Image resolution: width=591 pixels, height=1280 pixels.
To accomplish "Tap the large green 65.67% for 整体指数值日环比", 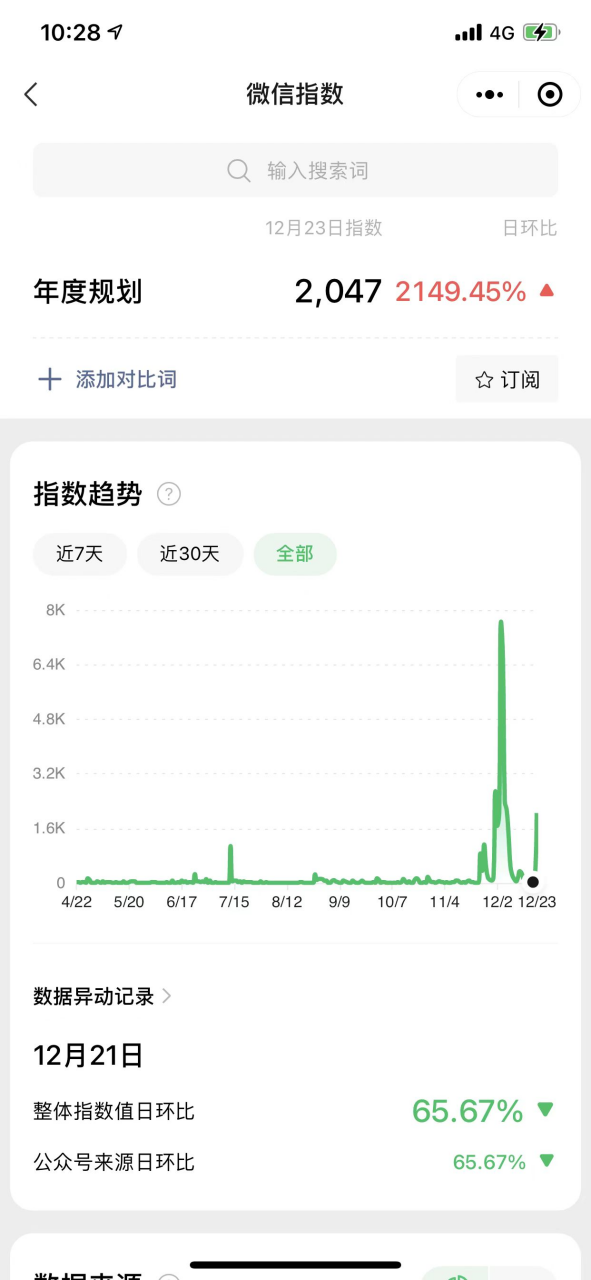I will click(468, 1110).
